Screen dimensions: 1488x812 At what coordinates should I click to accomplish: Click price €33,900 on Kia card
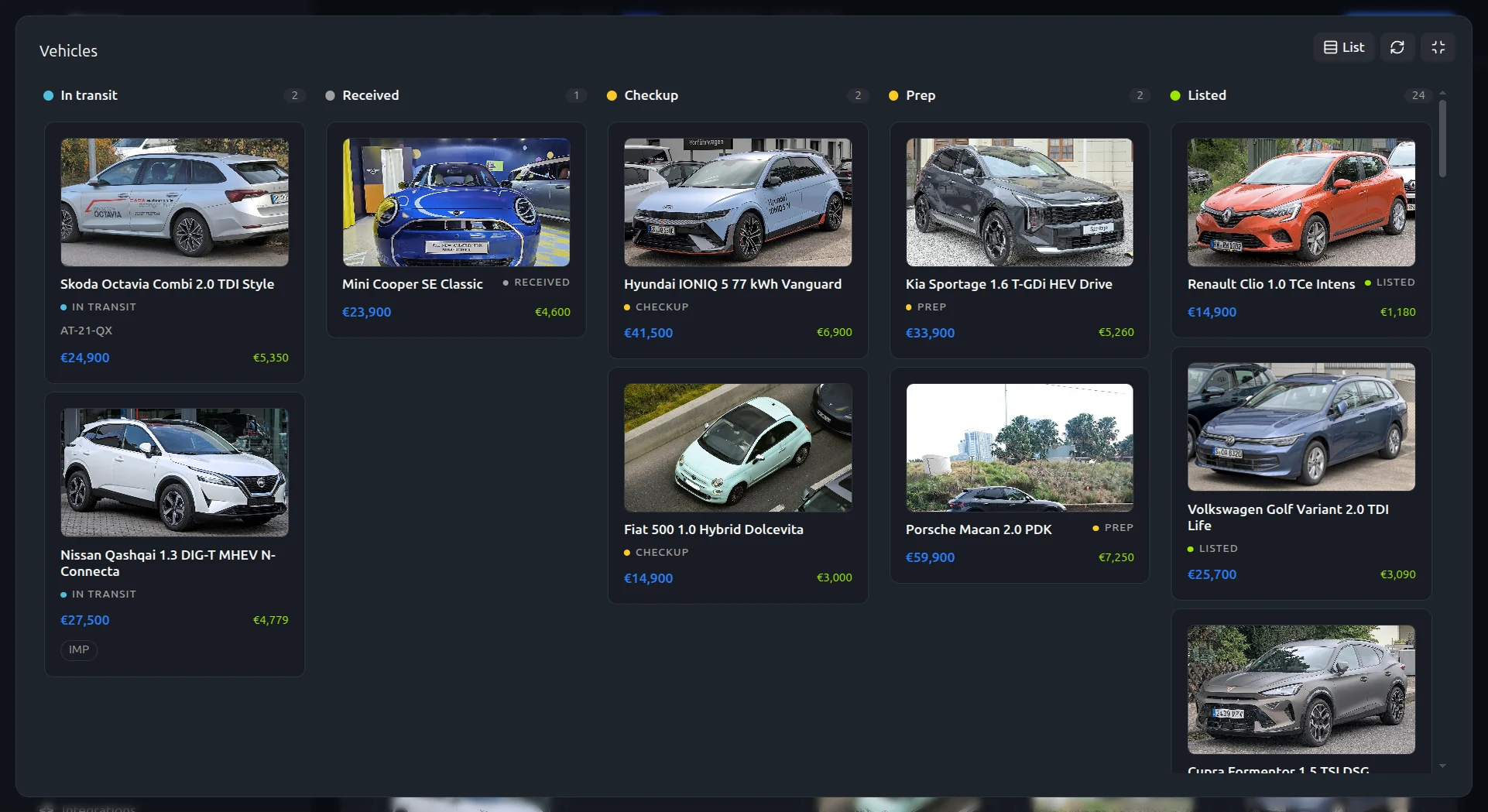(x=931, y=333)
